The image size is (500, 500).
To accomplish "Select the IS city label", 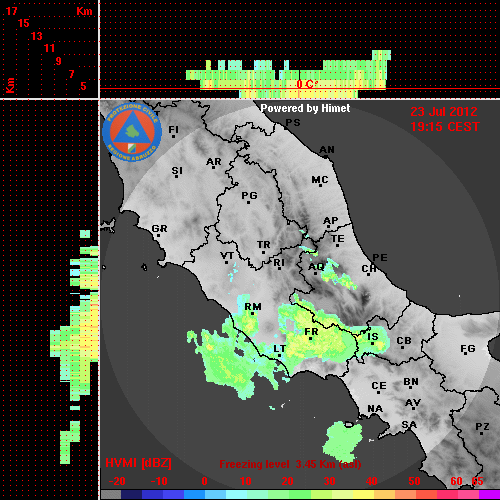I will (x=373, y=337).
